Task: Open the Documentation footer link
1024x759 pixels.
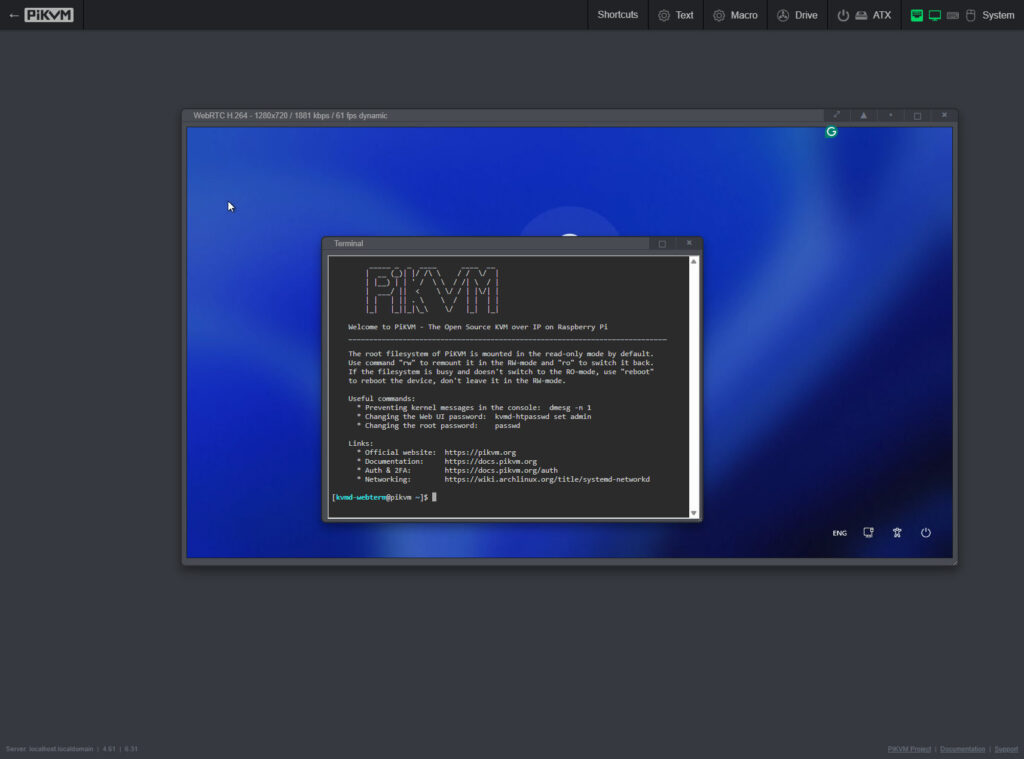Action: click(962, 749)
